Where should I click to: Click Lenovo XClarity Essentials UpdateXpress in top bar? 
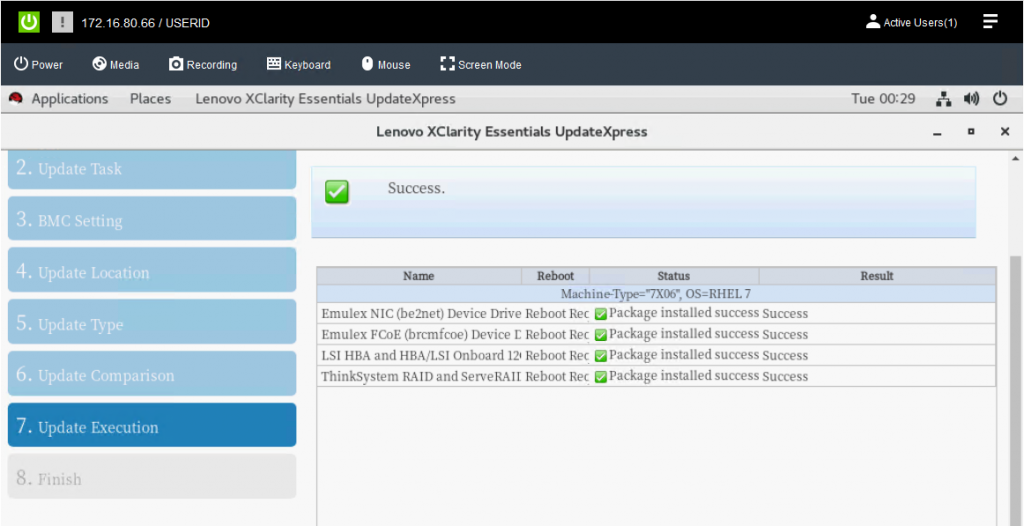click(x=325, y=99)
